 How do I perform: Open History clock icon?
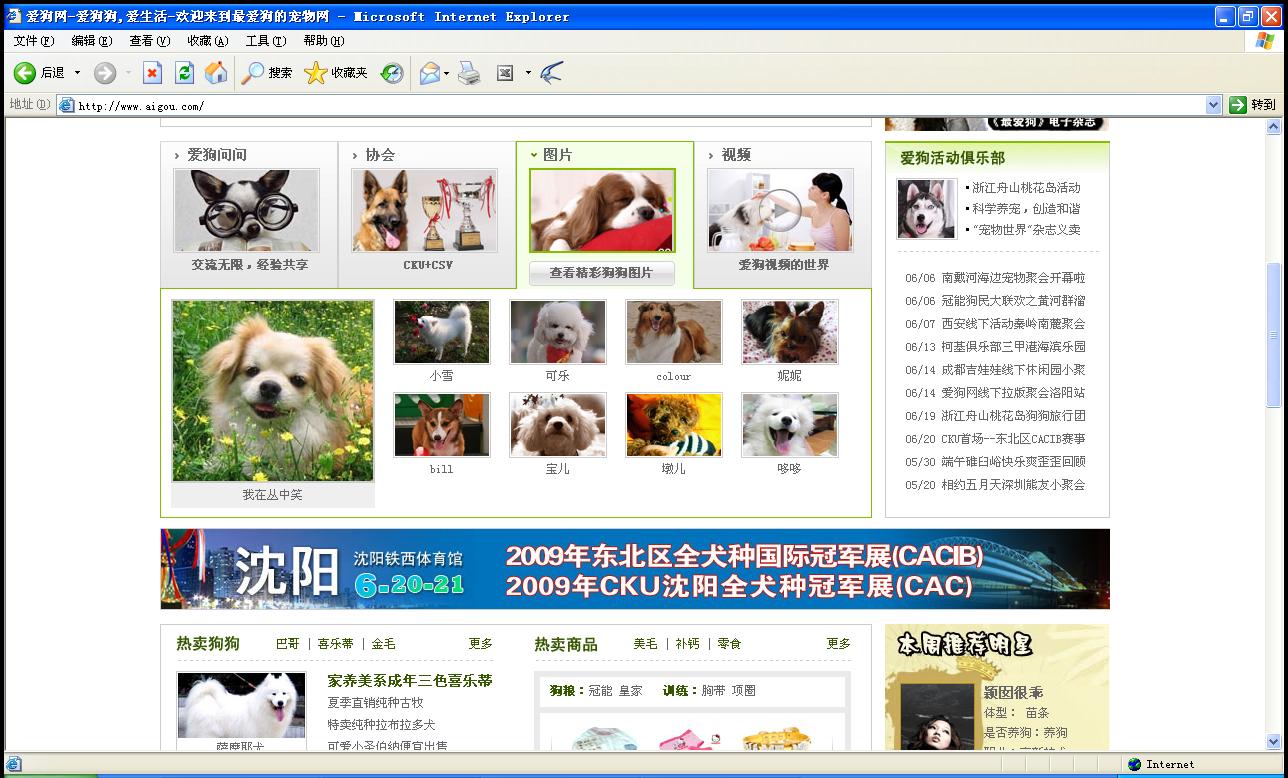coord(392,72)
